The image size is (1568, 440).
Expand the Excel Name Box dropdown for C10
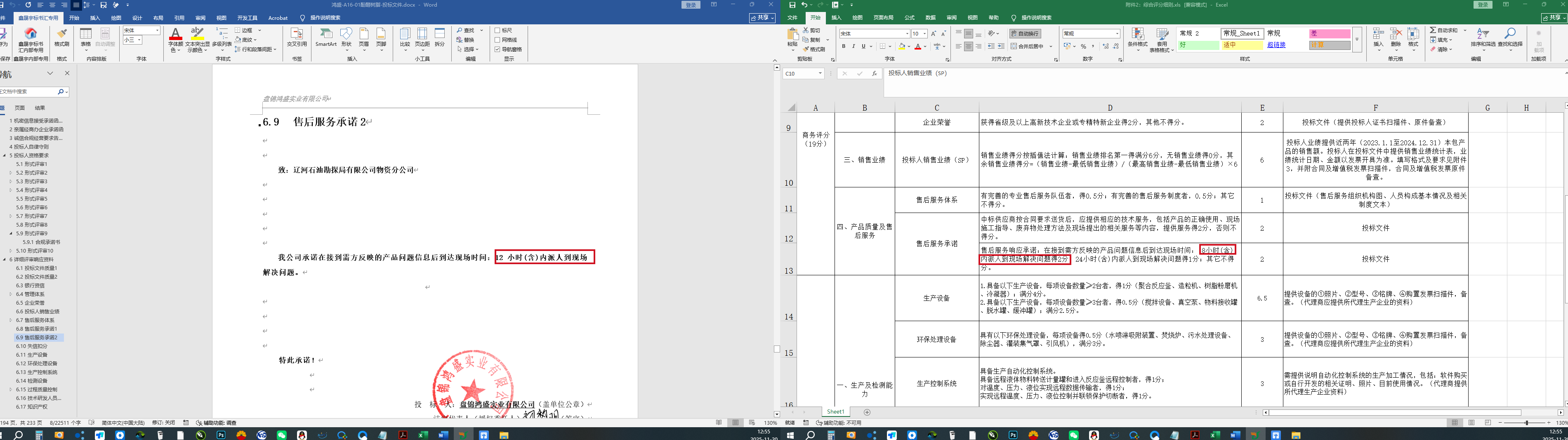(x=820, y=73)
